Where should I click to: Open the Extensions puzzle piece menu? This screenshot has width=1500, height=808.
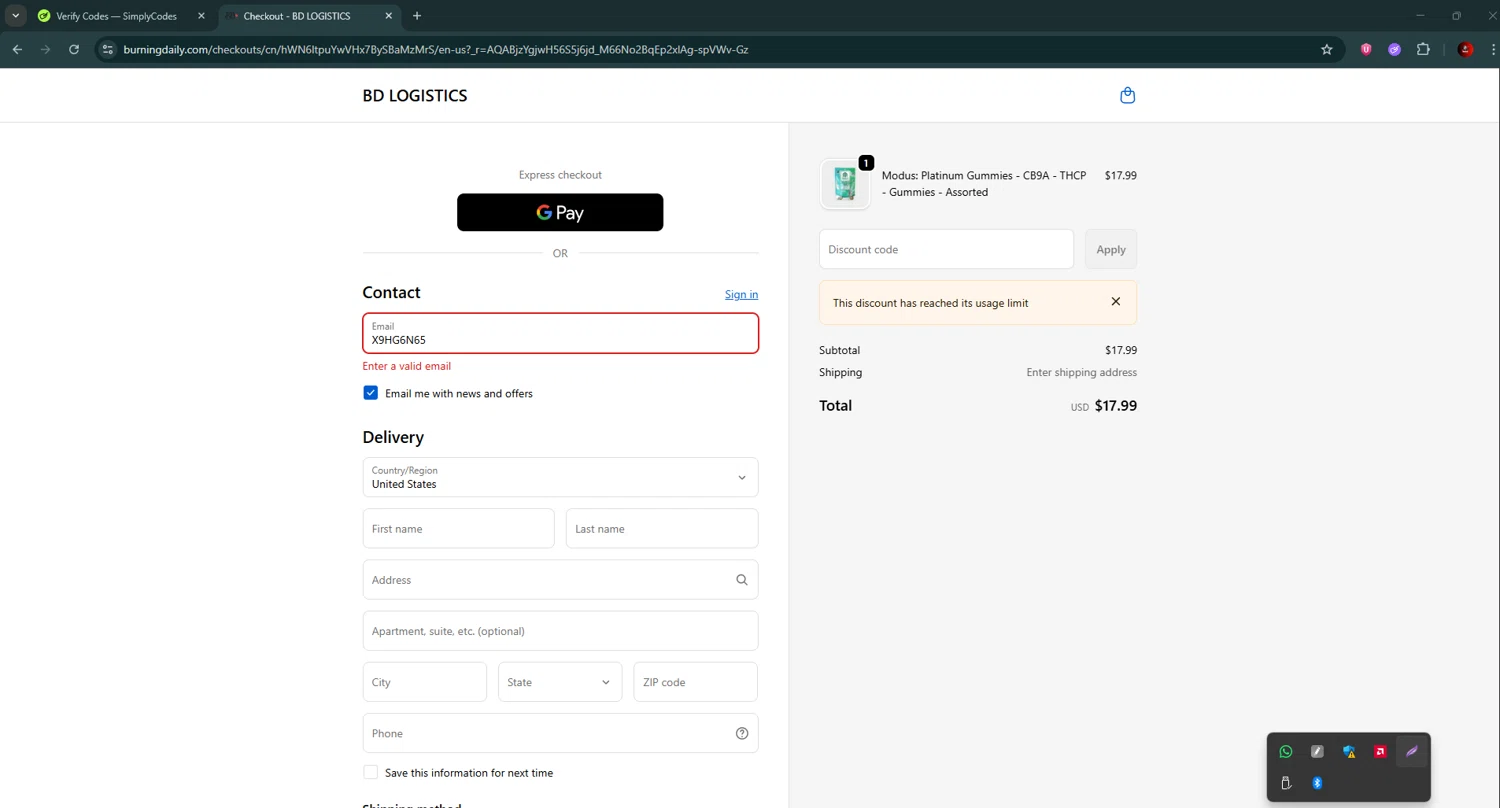[x=1423, y=49]
